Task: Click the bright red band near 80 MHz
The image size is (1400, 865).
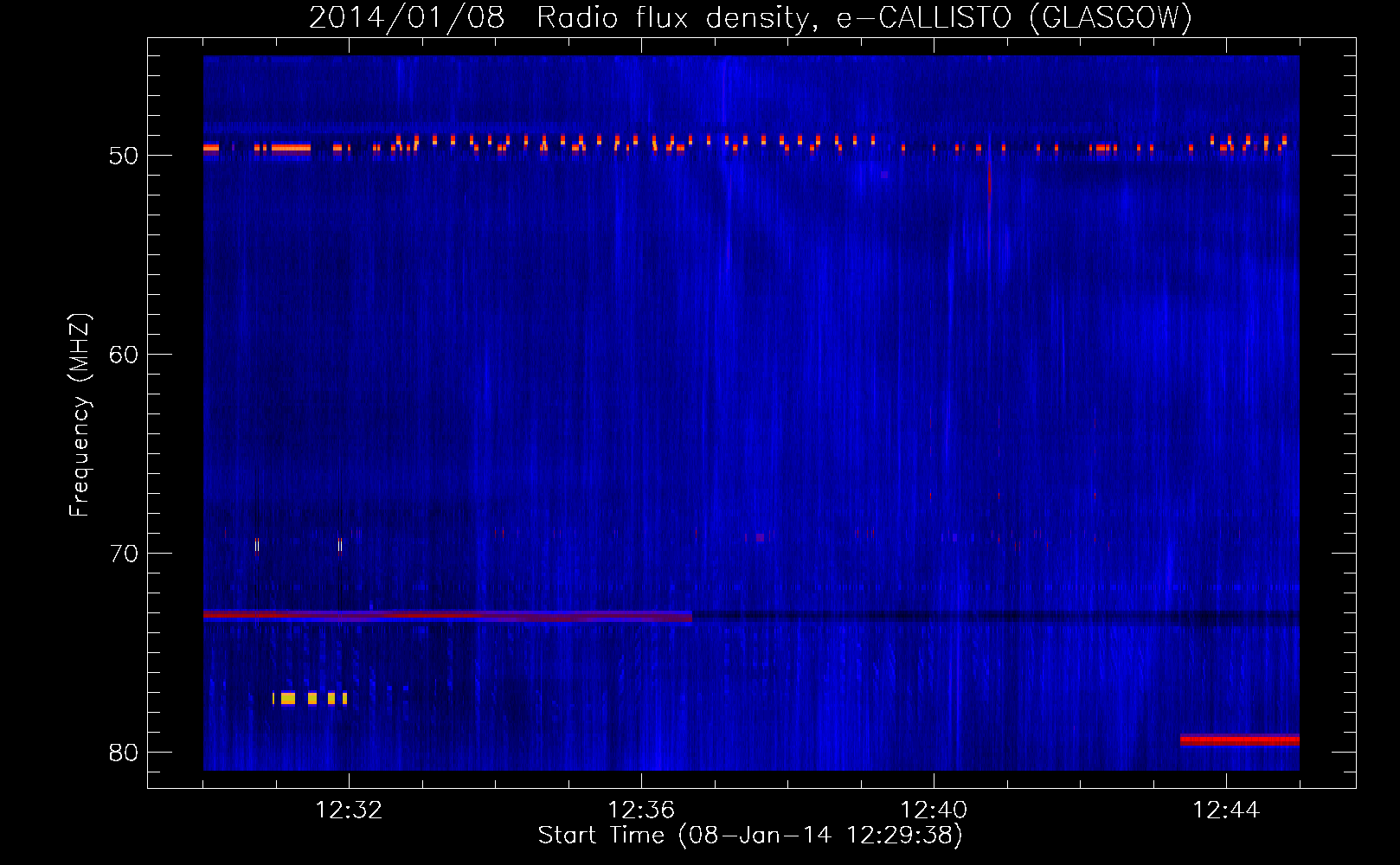Action: point(1240,740)
